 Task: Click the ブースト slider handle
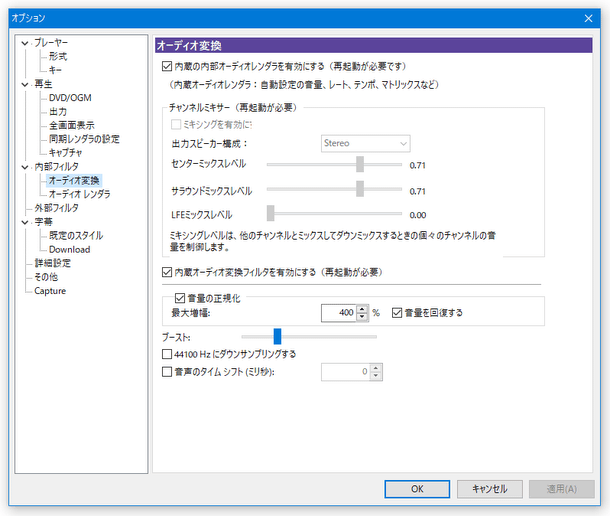point(277,337)
